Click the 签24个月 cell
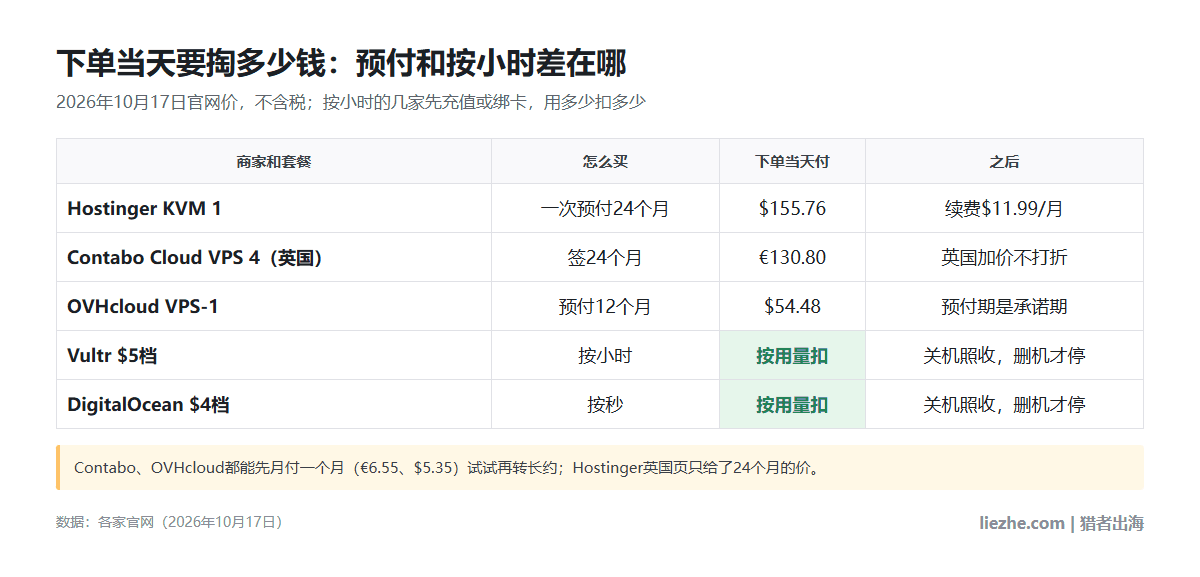The image size is (1200, 577). [605, 258]
